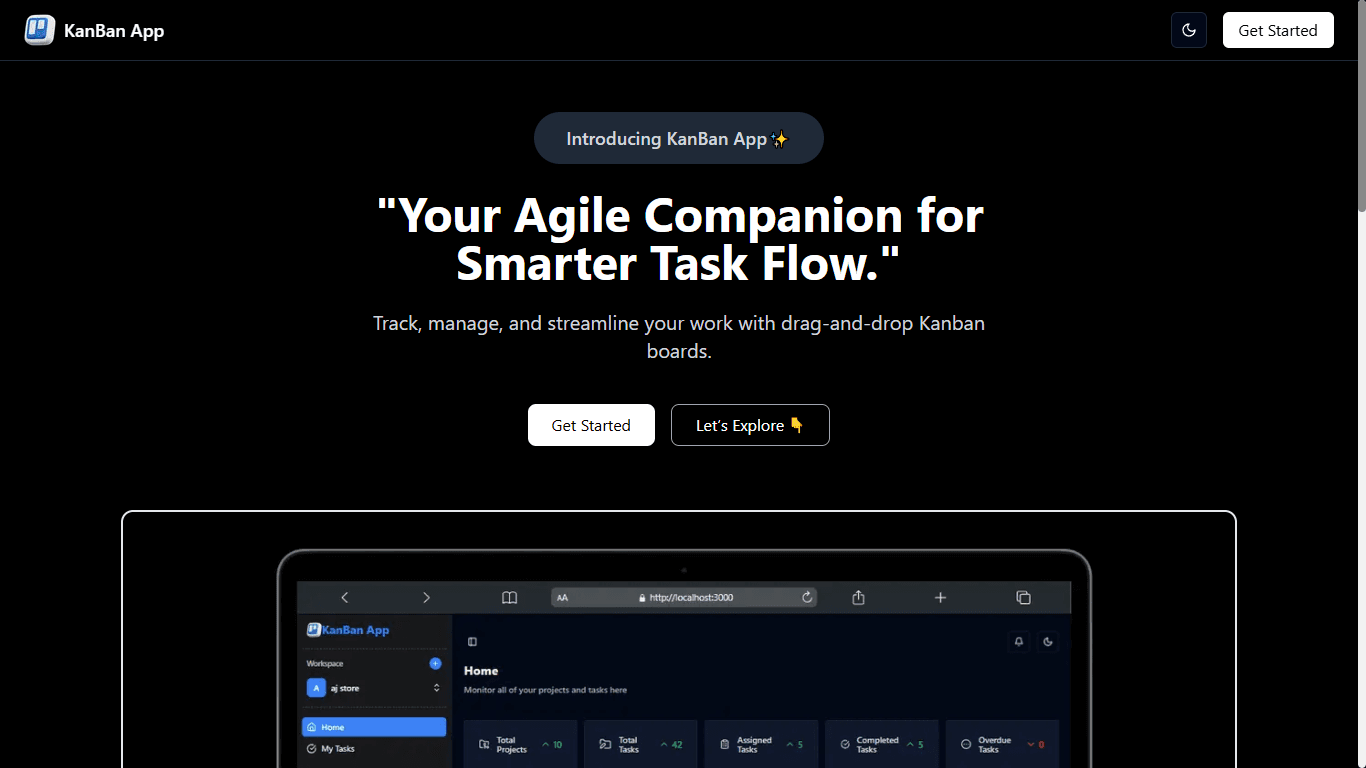Toggle dark mode with the moon button top right
The width and height of the screenshot is (1366, 768).
[x=1188, y=30]
